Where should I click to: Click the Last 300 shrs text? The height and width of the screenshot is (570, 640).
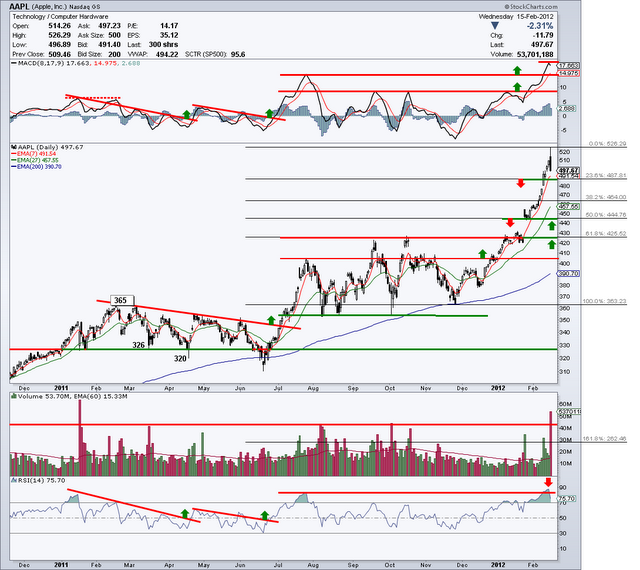click(x=153, y=45)
